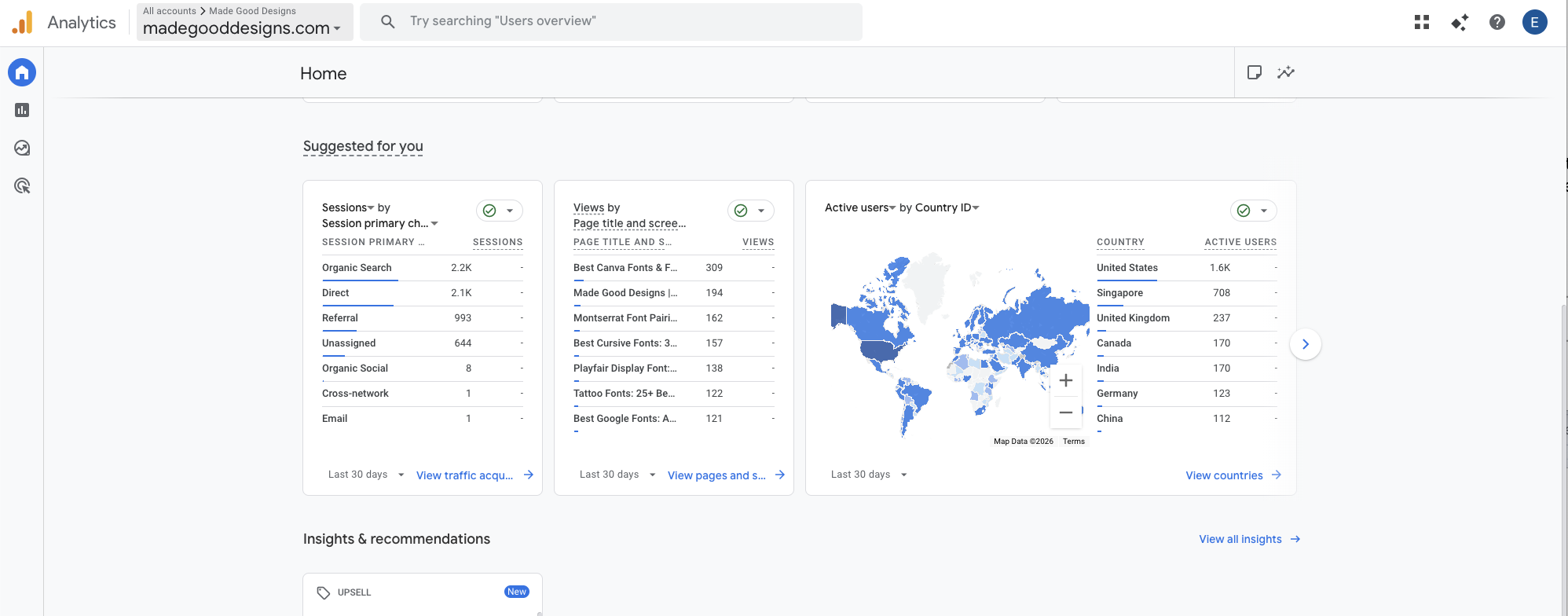Screen dimensions: 1568x616
Task: Select the Montserrat Font Pairi... row
Action: [x=674, y=318]
